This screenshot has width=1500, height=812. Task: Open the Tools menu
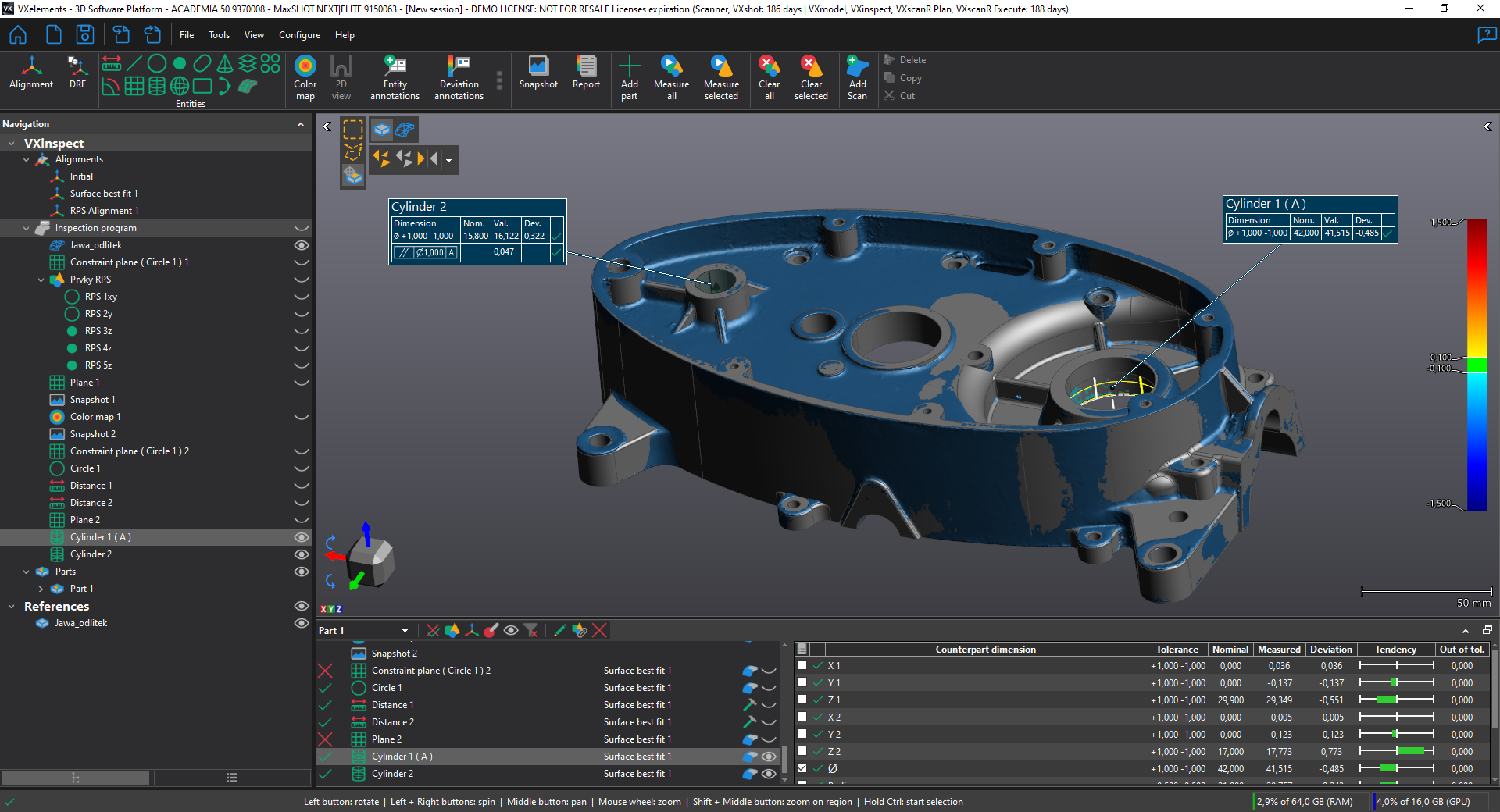[x=219, y=35]
